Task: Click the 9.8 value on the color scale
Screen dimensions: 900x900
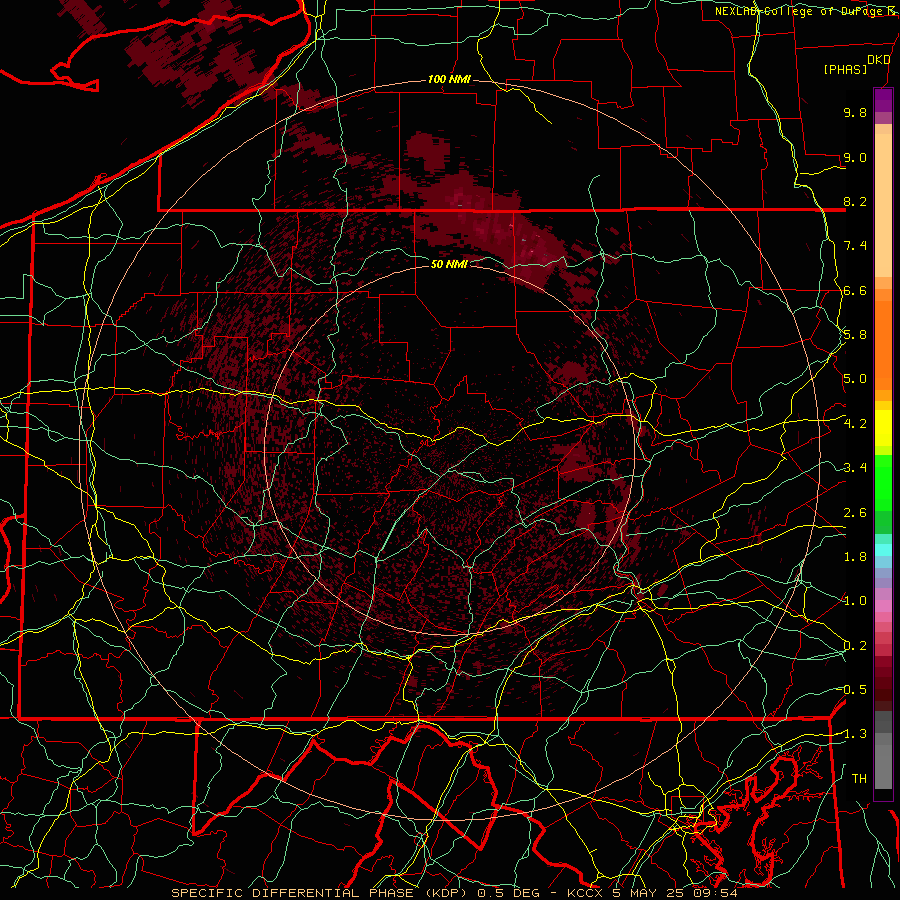Action: tap(855, 112)
